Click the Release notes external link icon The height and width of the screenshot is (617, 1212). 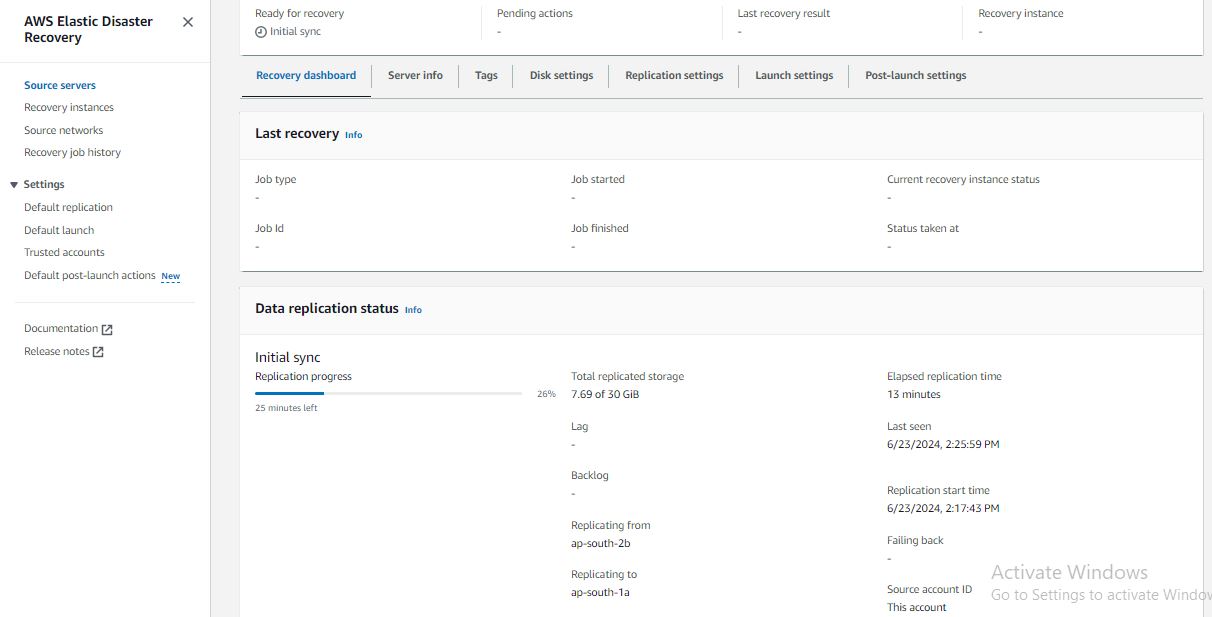(x=98, y=352)
